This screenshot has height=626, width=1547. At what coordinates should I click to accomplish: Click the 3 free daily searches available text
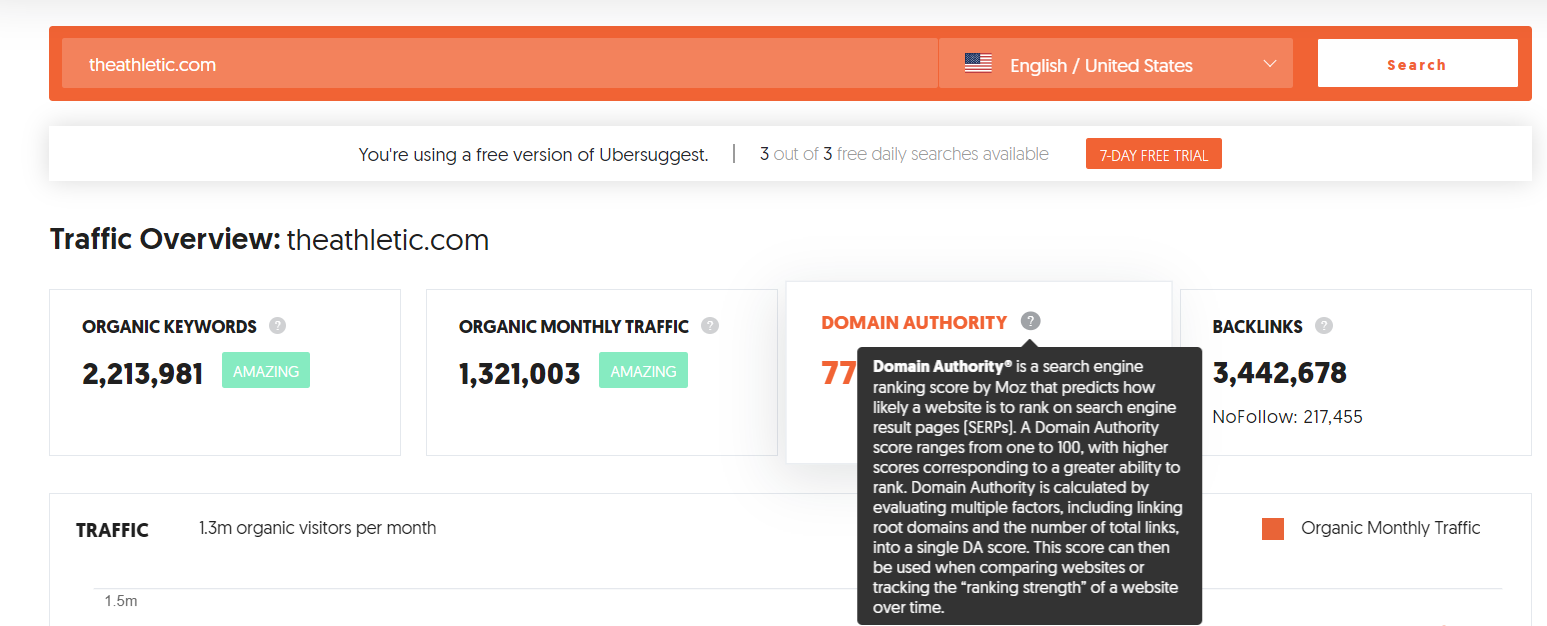click(905, 154)
